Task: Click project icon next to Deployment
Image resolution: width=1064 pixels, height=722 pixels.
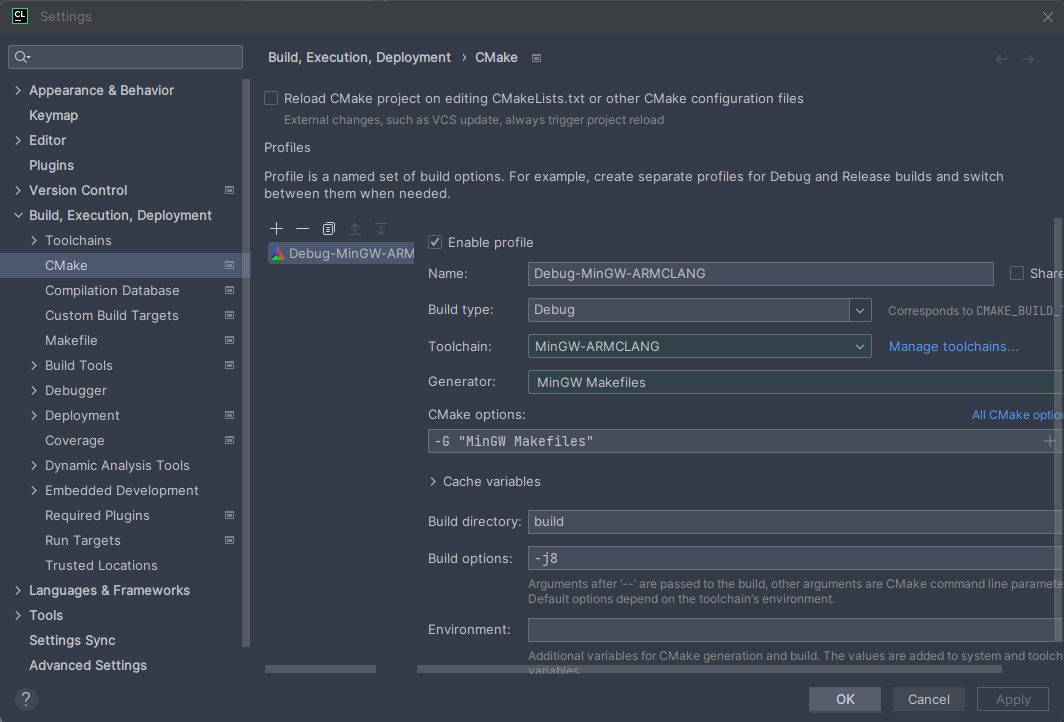Action: click(x=229, y=415)
